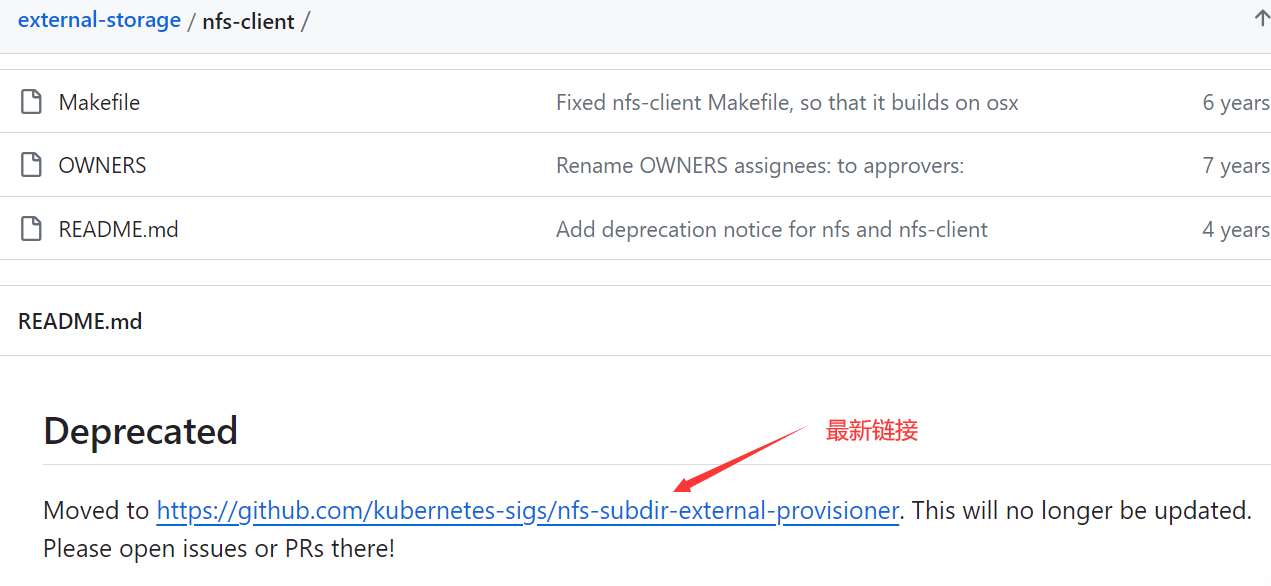Go to external-storage in the breadcrumb

click(99, 20)
